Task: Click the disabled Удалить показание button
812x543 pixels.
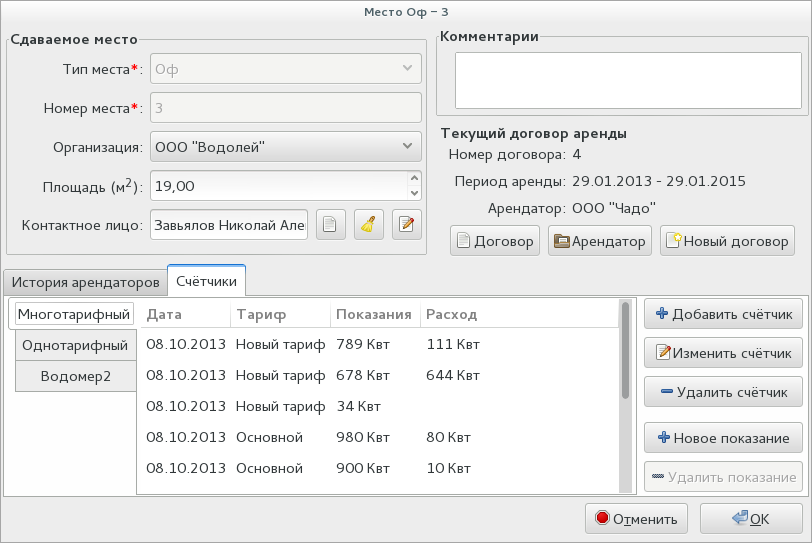Action: tap(723, 477)
